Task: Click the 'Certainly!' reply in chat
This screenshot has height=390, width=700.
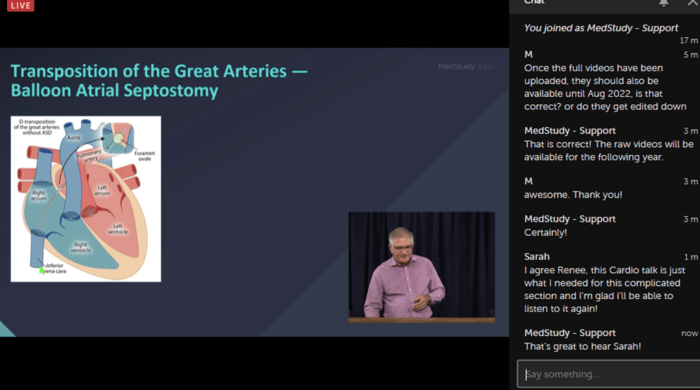Action: click(x=546, y=232)
